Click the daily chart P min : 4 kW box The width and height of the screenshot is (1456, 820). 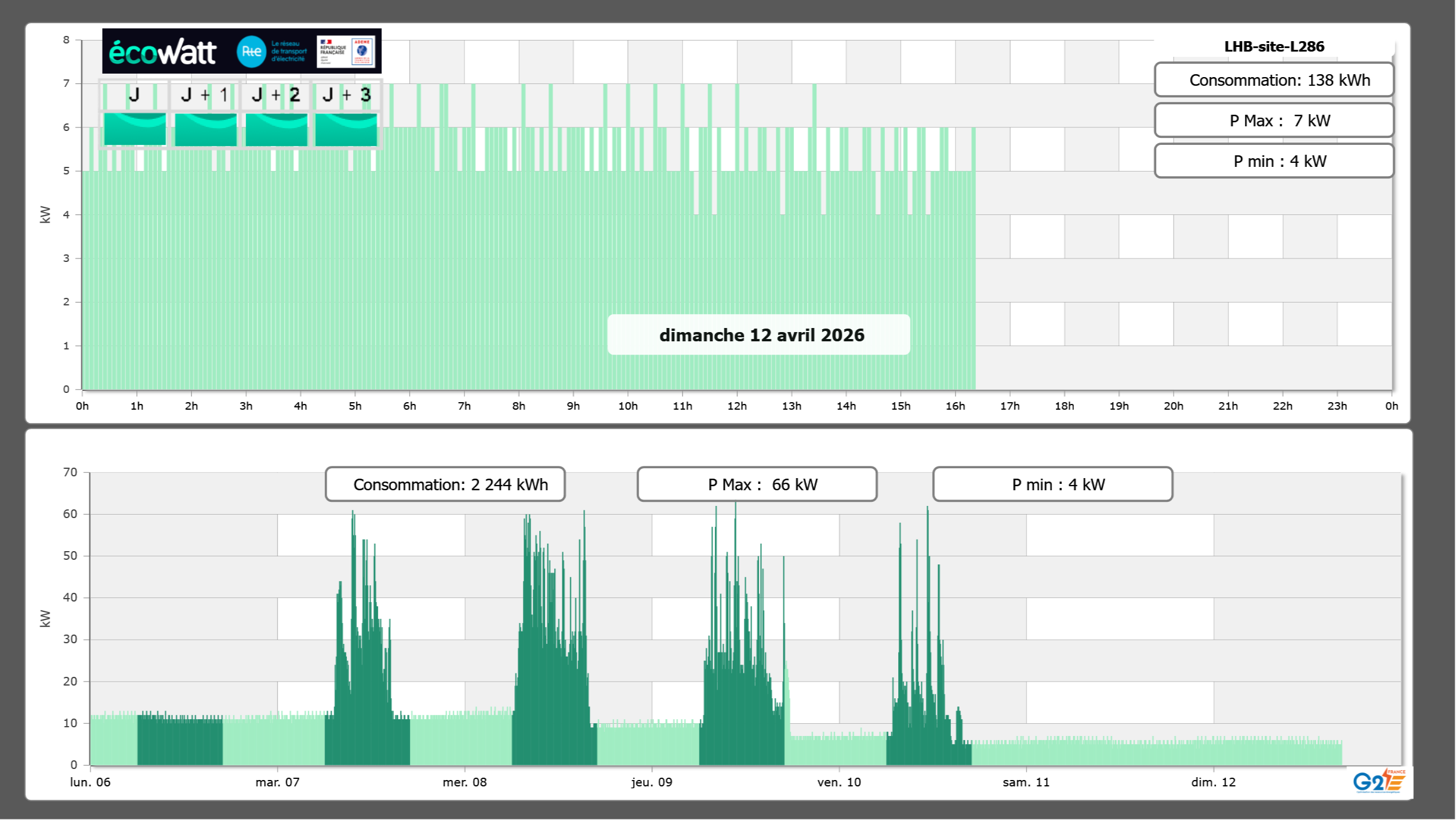click(x=1273, y=161)
